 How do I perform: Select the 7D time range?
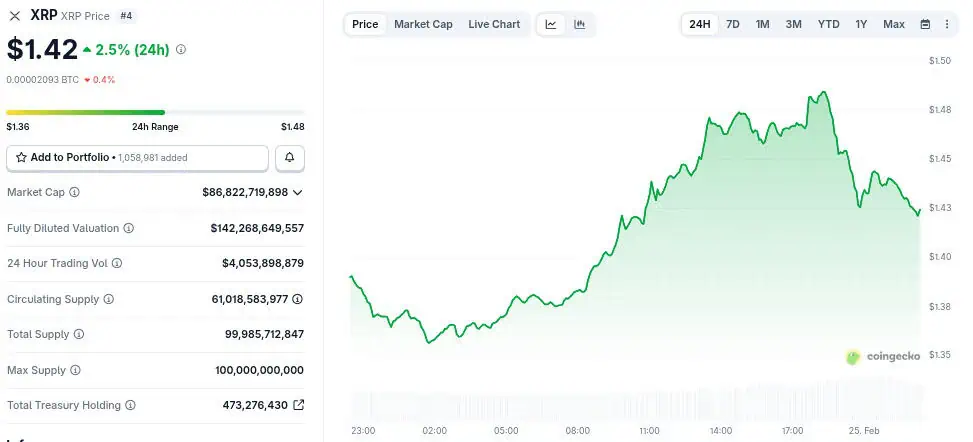[x=733, y=24]
